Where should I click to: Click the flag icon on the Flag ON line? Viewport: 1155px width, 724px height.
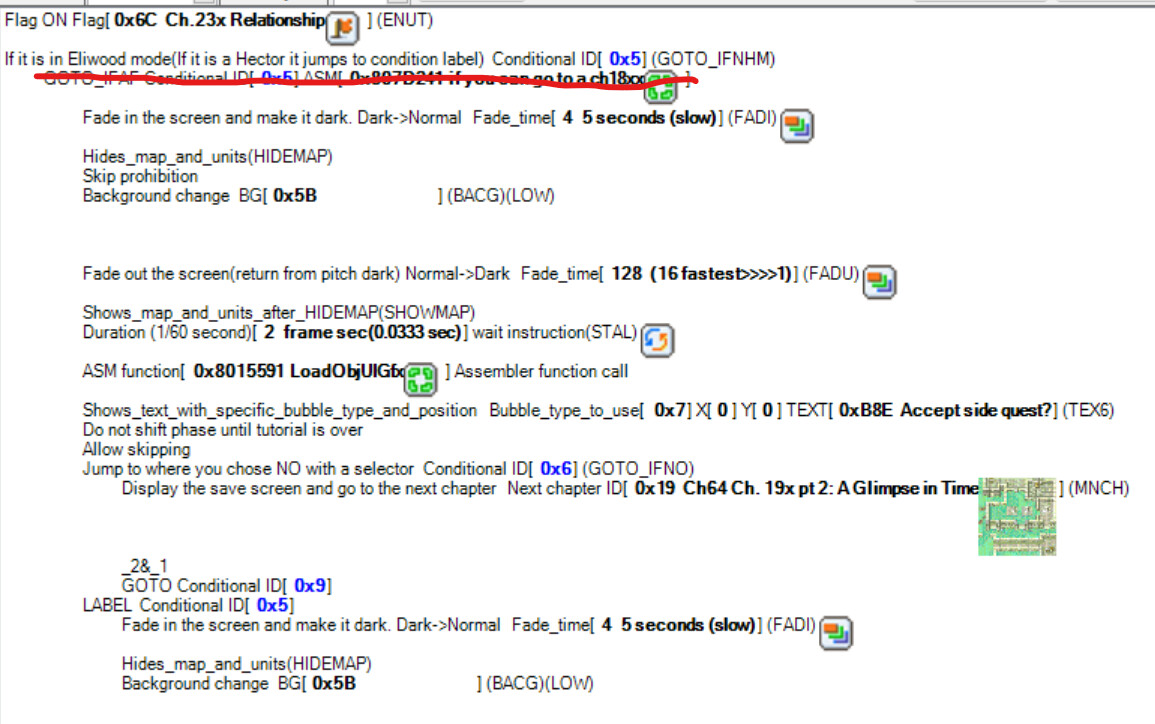[343, 27]
